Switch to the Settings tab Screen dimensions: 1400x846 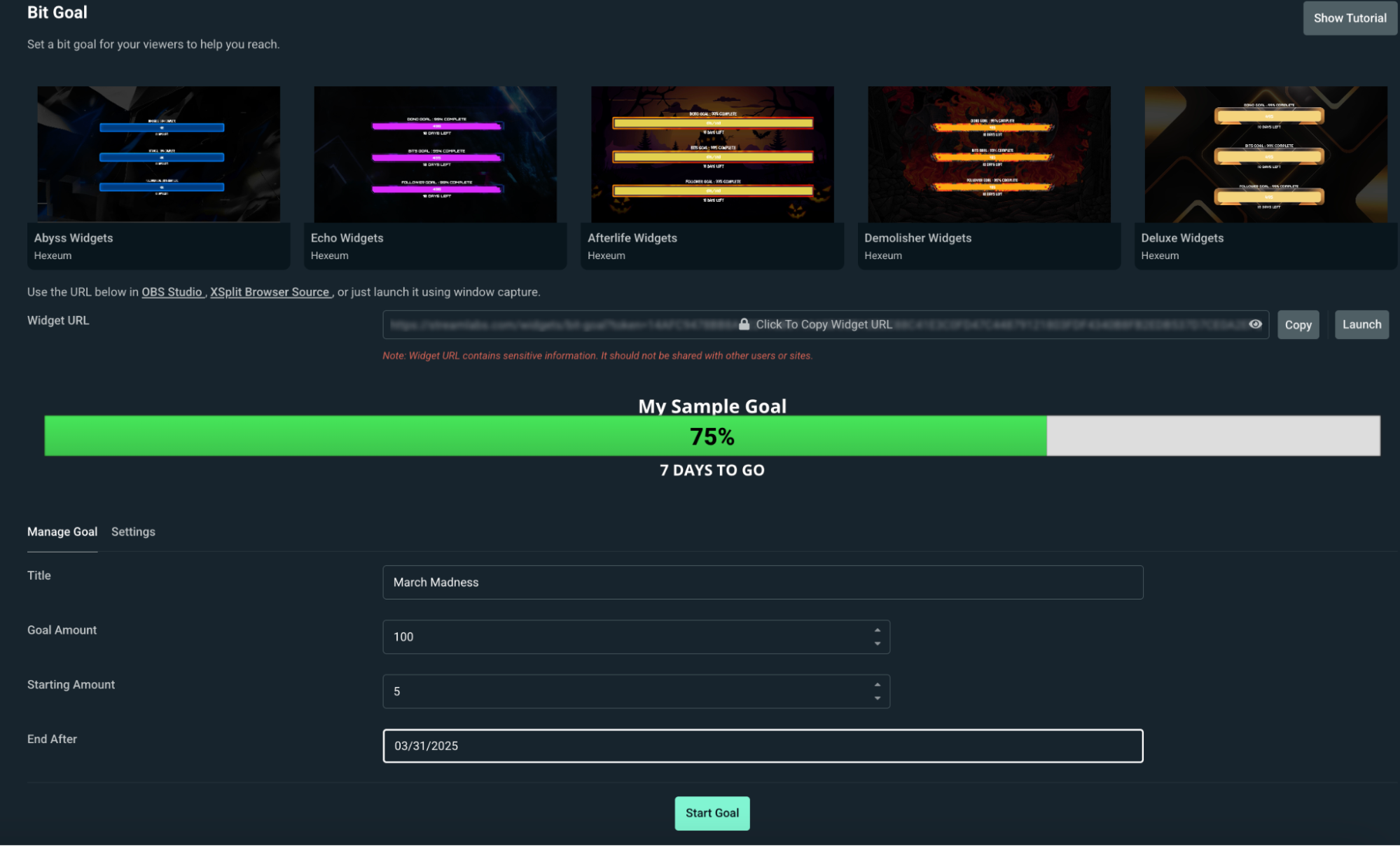pyautogui.click(x=132, y=532)
